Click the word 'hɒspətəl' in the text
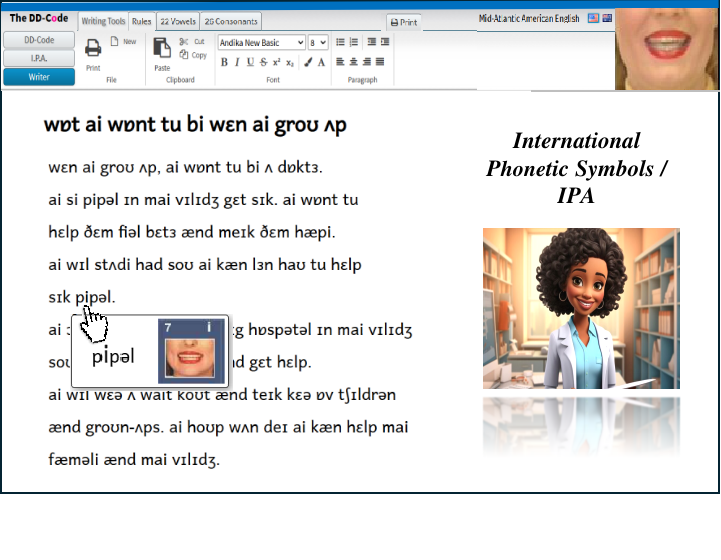The image size is (721, 560). pyautogui.click(x=280, y=330)
